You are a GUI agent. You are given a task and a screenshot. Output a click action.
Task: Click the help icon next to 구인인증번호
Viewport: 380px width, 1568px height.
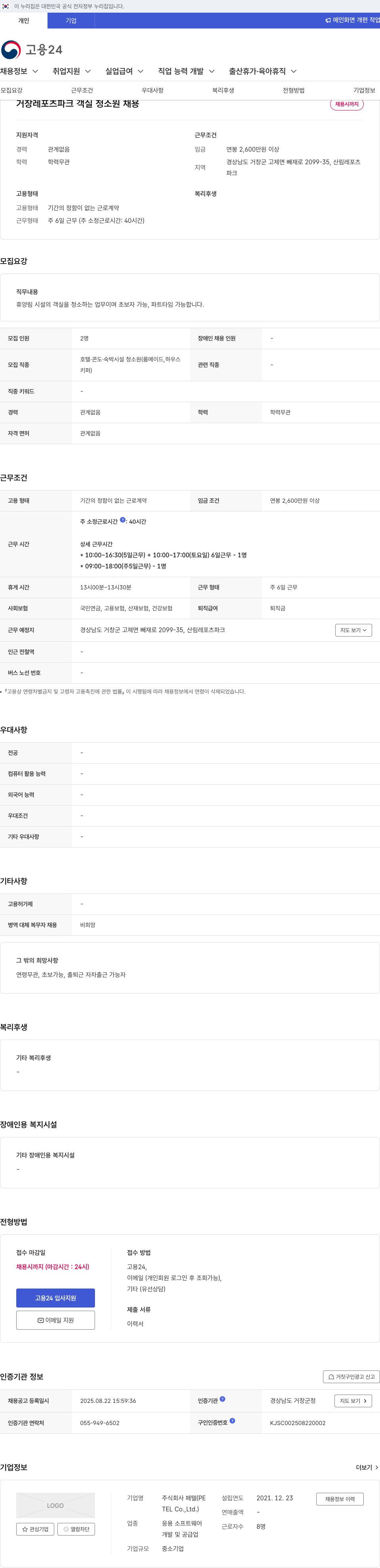pos(232,1421)
